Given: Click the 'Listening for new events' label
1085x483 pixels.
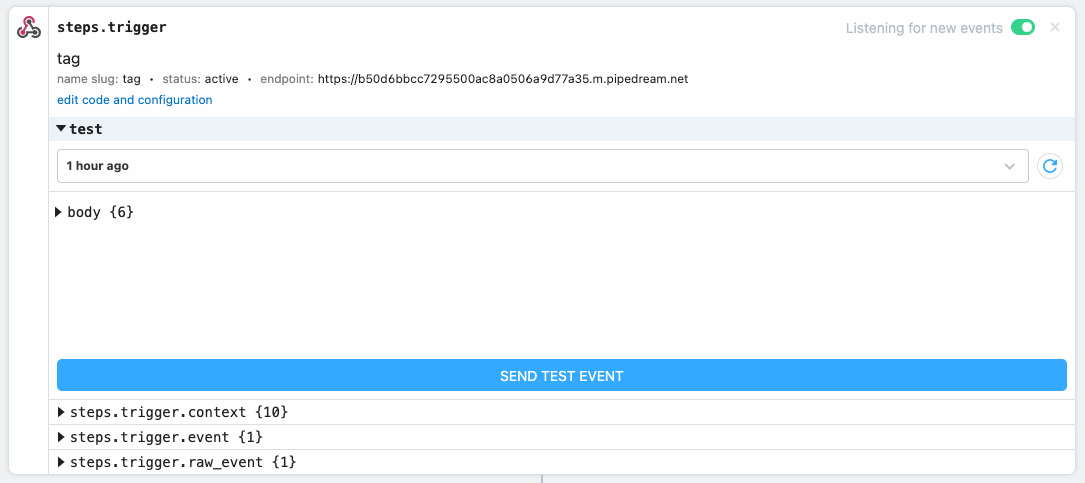Looking at the screenshot, I should point(924,28).
